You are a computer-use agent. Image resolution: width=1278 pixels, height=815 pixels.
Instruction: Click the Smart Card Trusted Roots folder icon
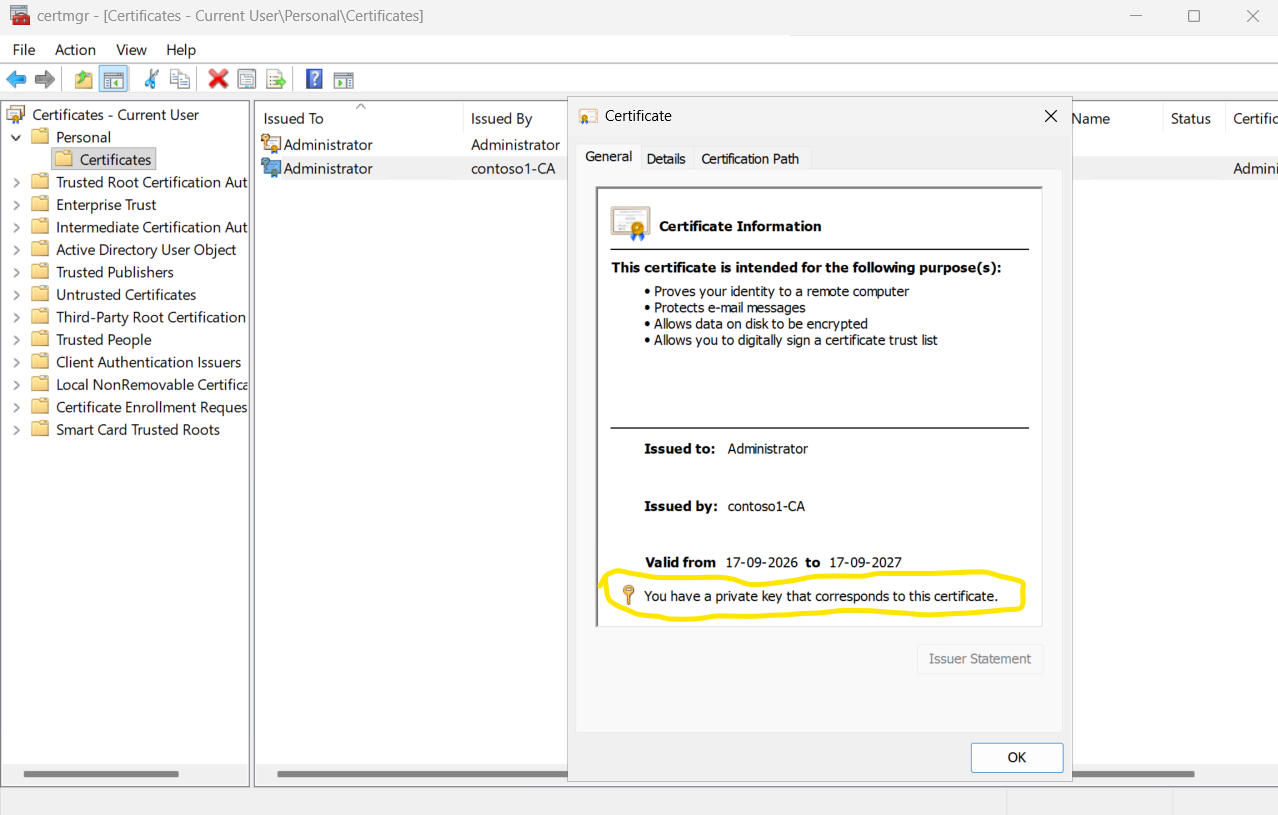[40, 429]
